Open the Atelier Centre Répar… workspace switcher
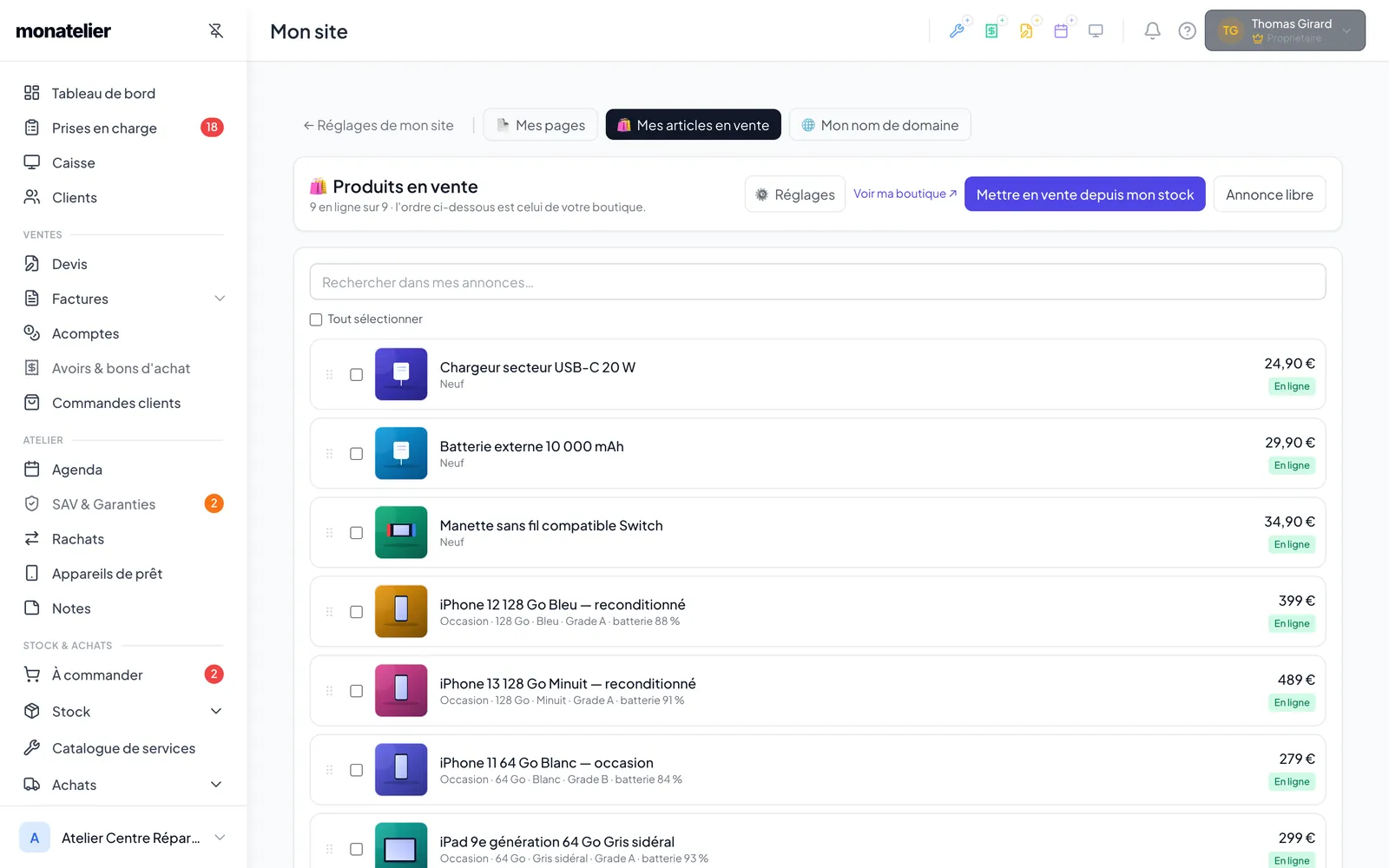The image size is (1389, 868). [x=123, y=838]
